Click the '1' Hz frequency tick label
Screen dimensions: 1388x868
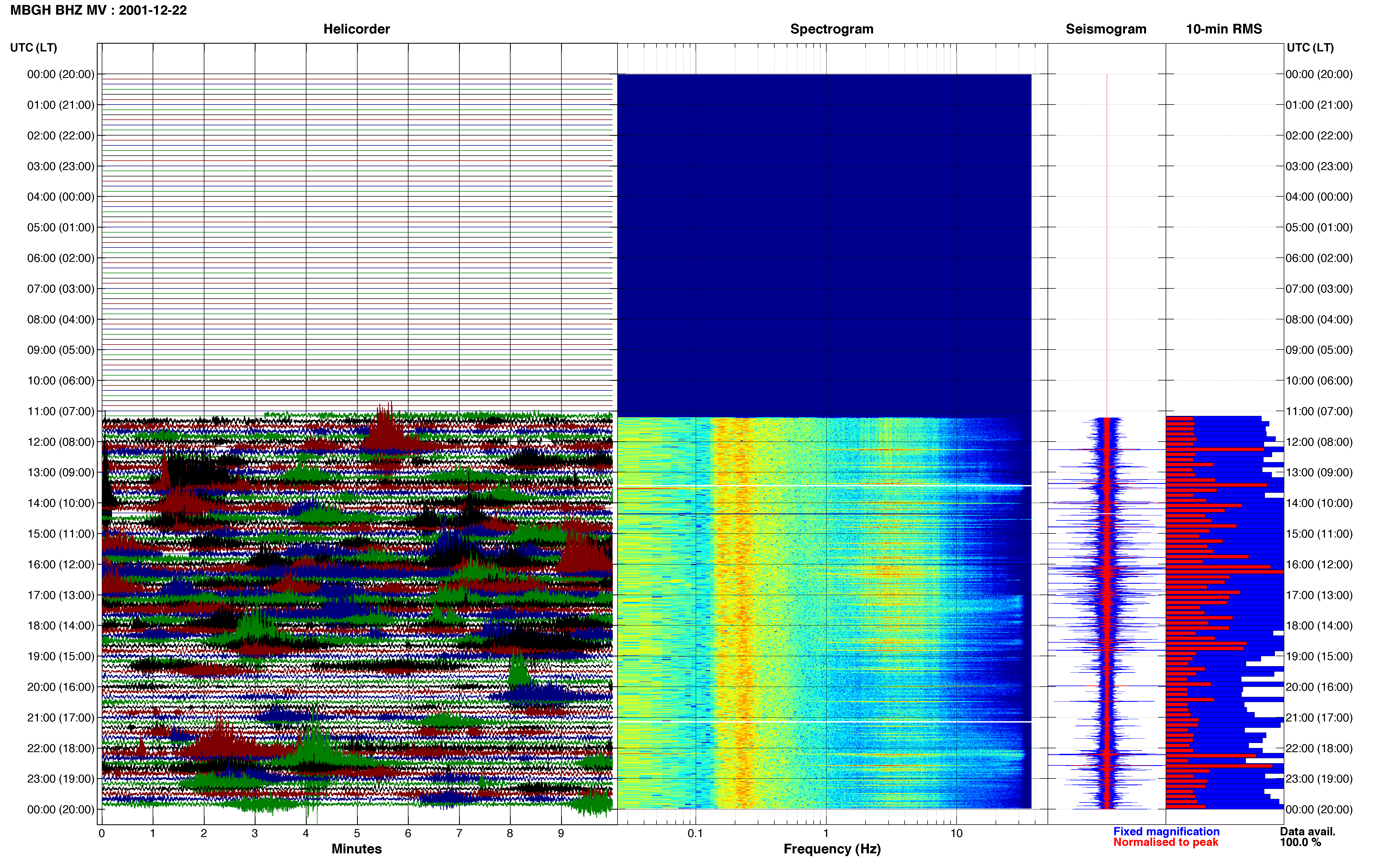pyautogui.click(x=826, y=833)
